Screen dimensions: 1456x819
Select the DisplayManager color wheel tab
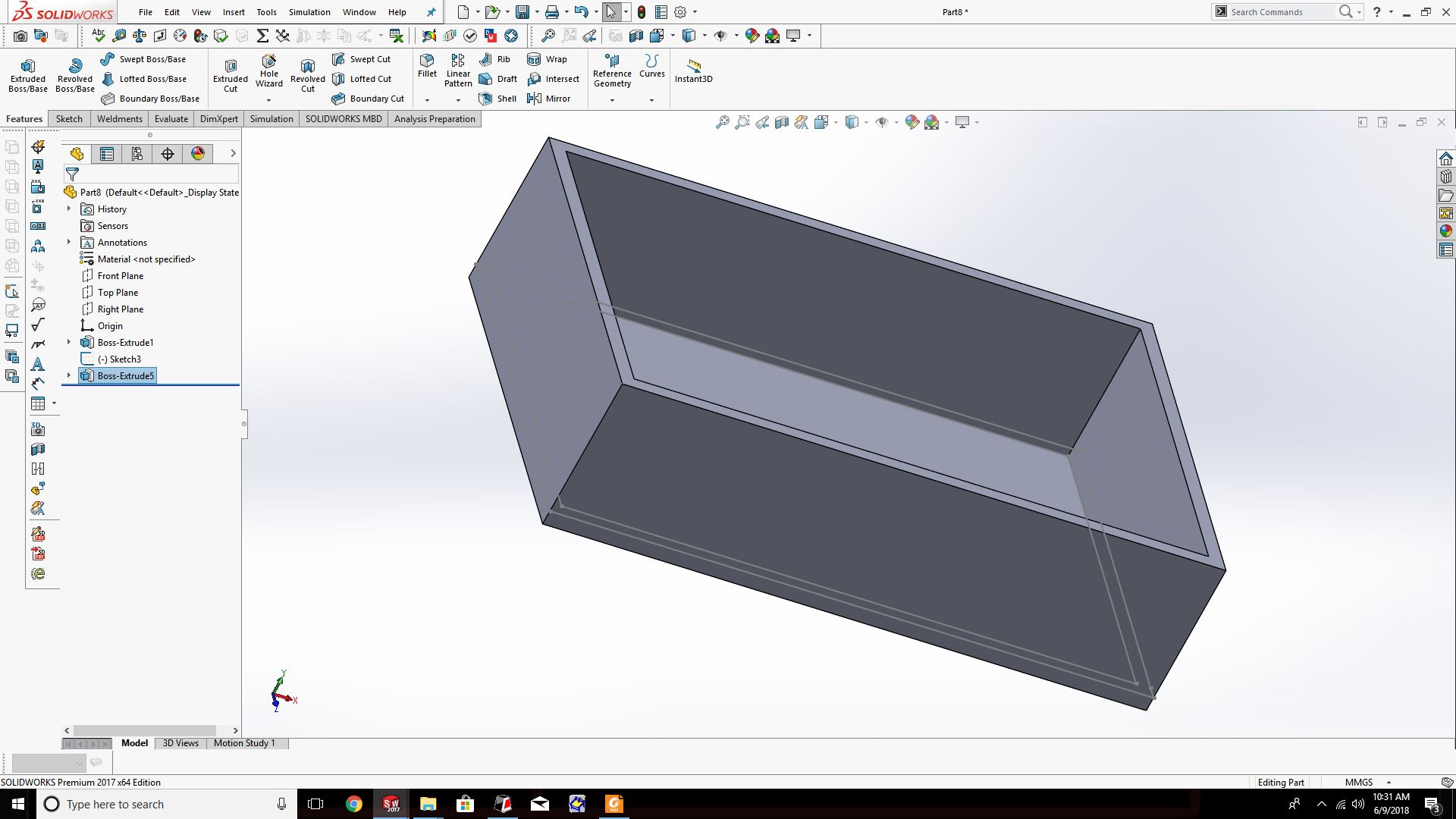198,154
